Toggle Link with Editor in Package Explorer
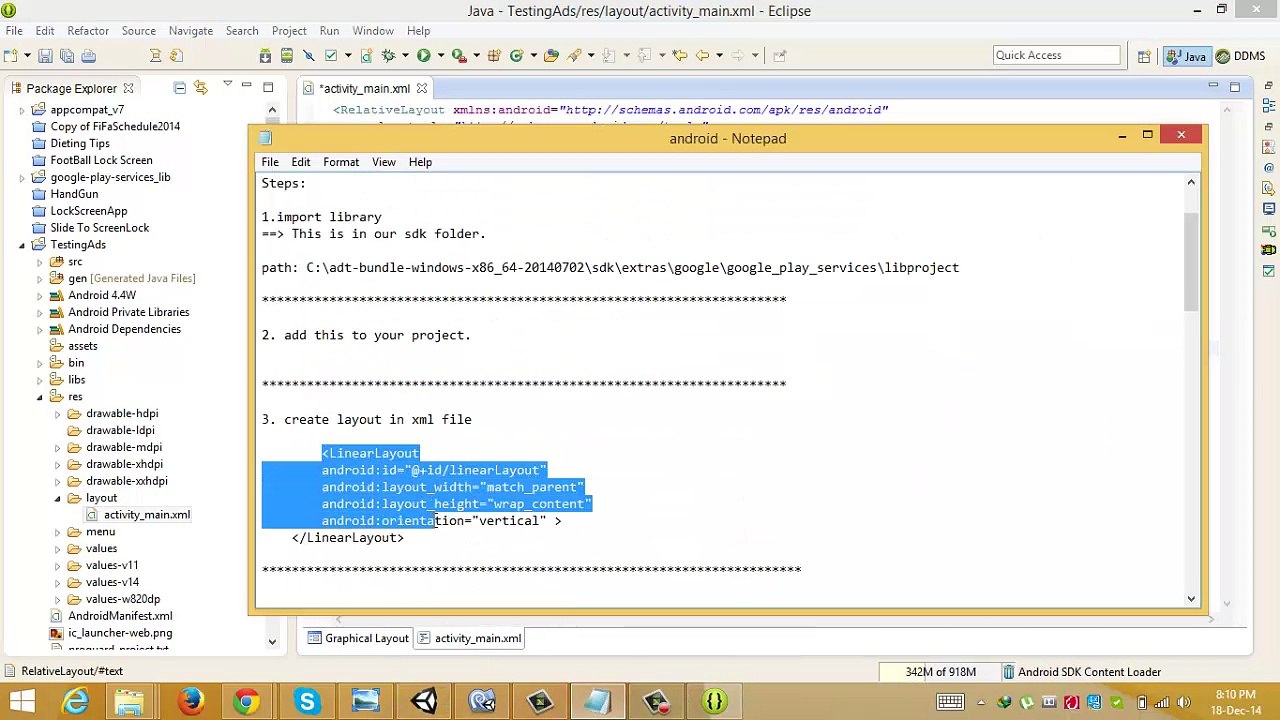The width and height of the screenshot is (1280, 720). tap(200, 89)
